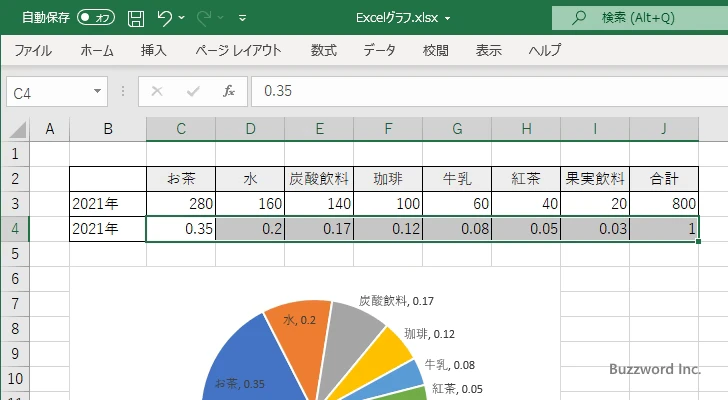The width and height of the screenshot is (728, 400).
Task: Click cell containing 0.08
Action: click(x=457, y=229)
